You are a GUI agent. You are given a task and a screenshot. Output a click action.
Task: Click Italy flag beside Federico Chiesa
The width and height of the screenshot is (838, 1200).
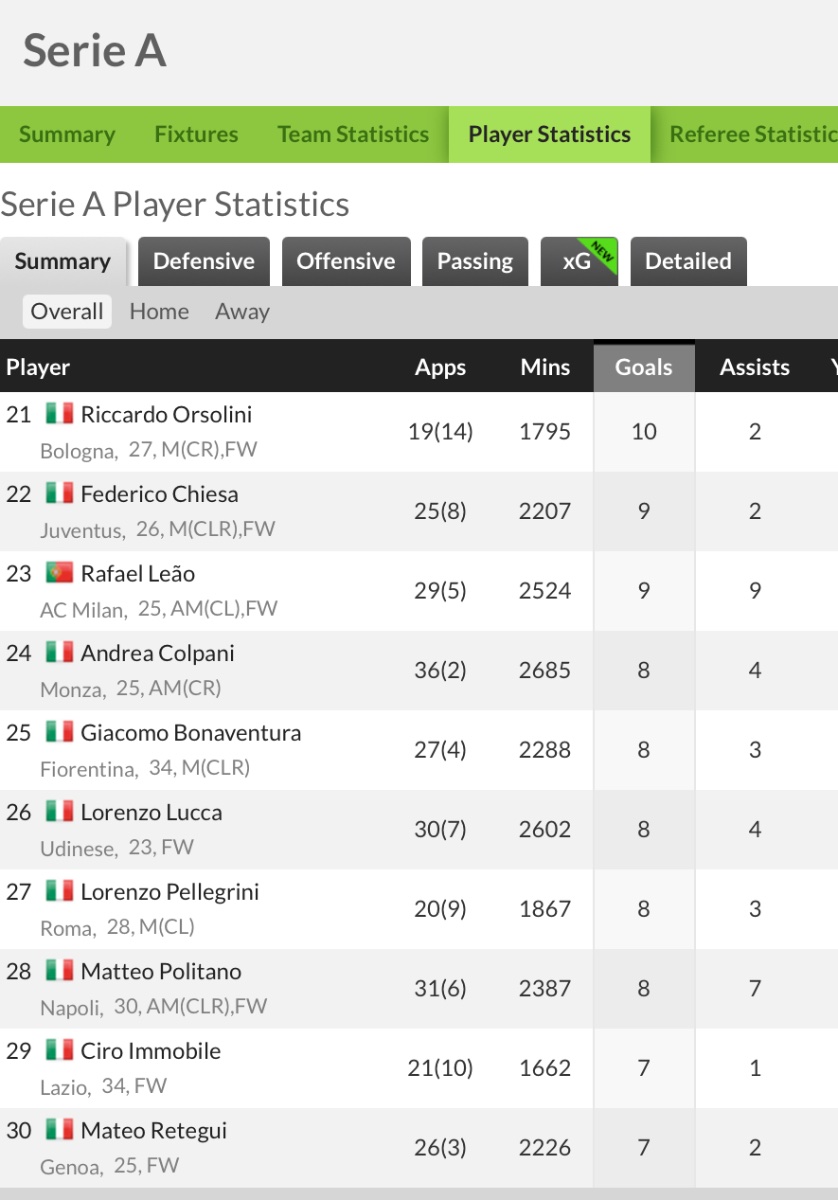[59, 493]
